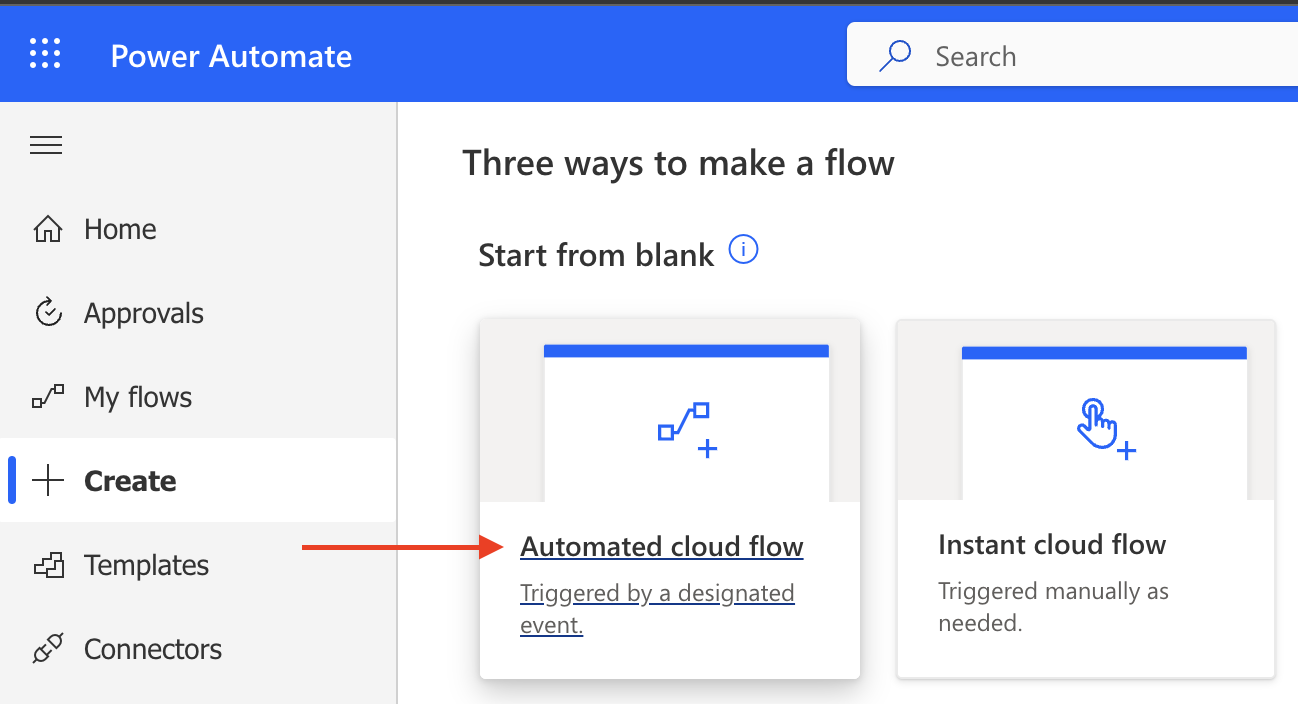Image resolution: width=1298 pixels, height=704 pixels.
Task: Click the Triggered manually as needed text
Action: [x=1053, y=607]
